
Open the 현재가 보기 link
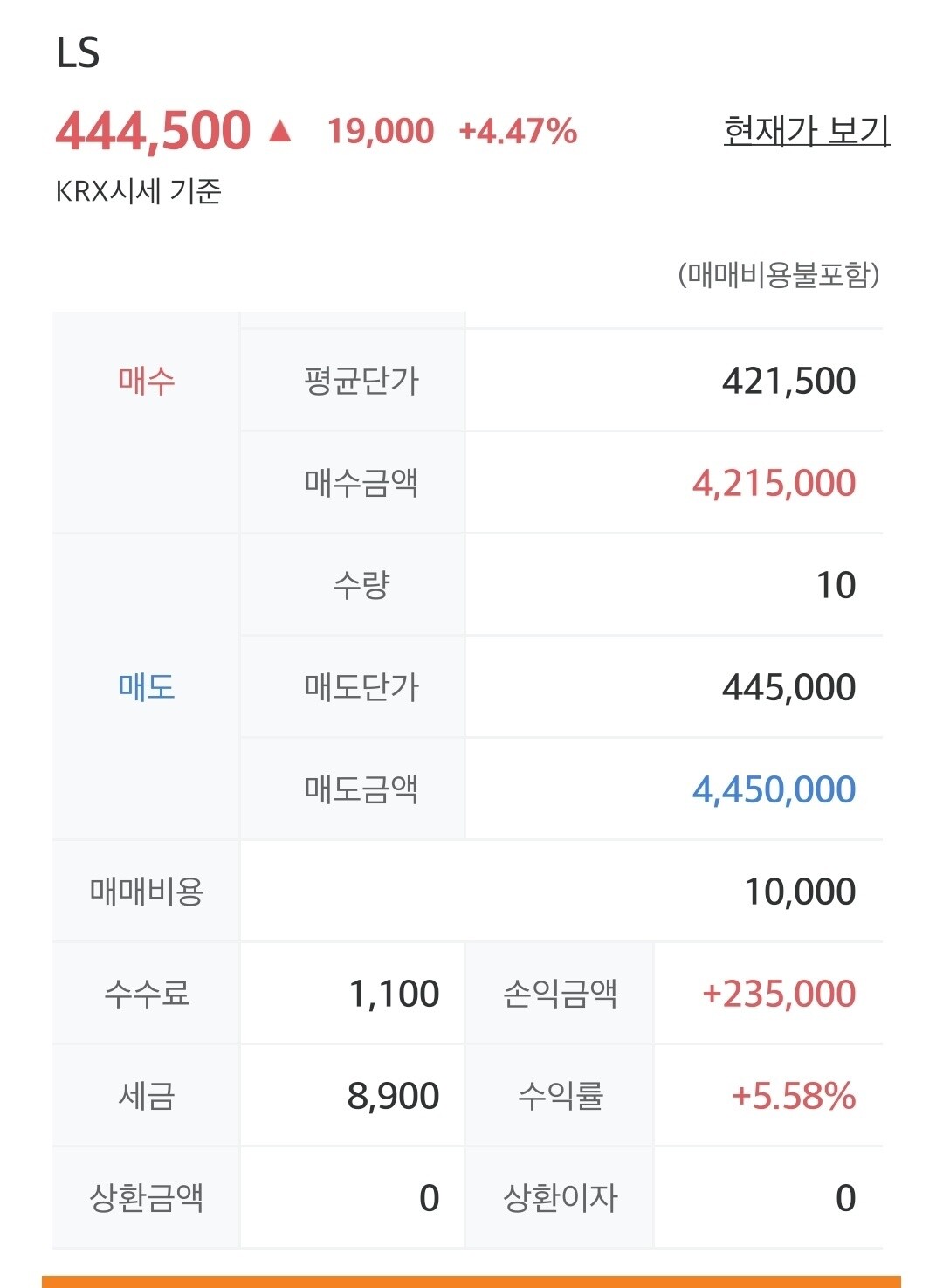point(807,132)
